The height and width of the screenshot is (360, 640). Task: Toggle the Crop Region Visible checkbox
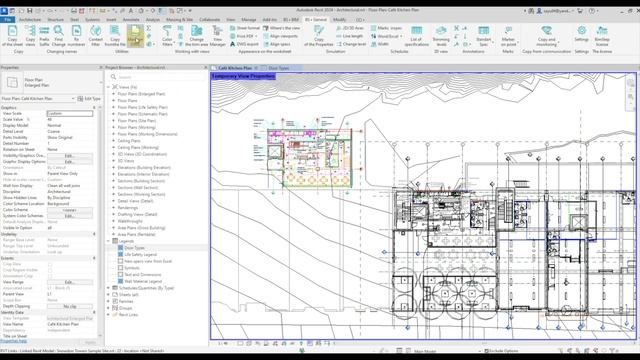point(50,270)
